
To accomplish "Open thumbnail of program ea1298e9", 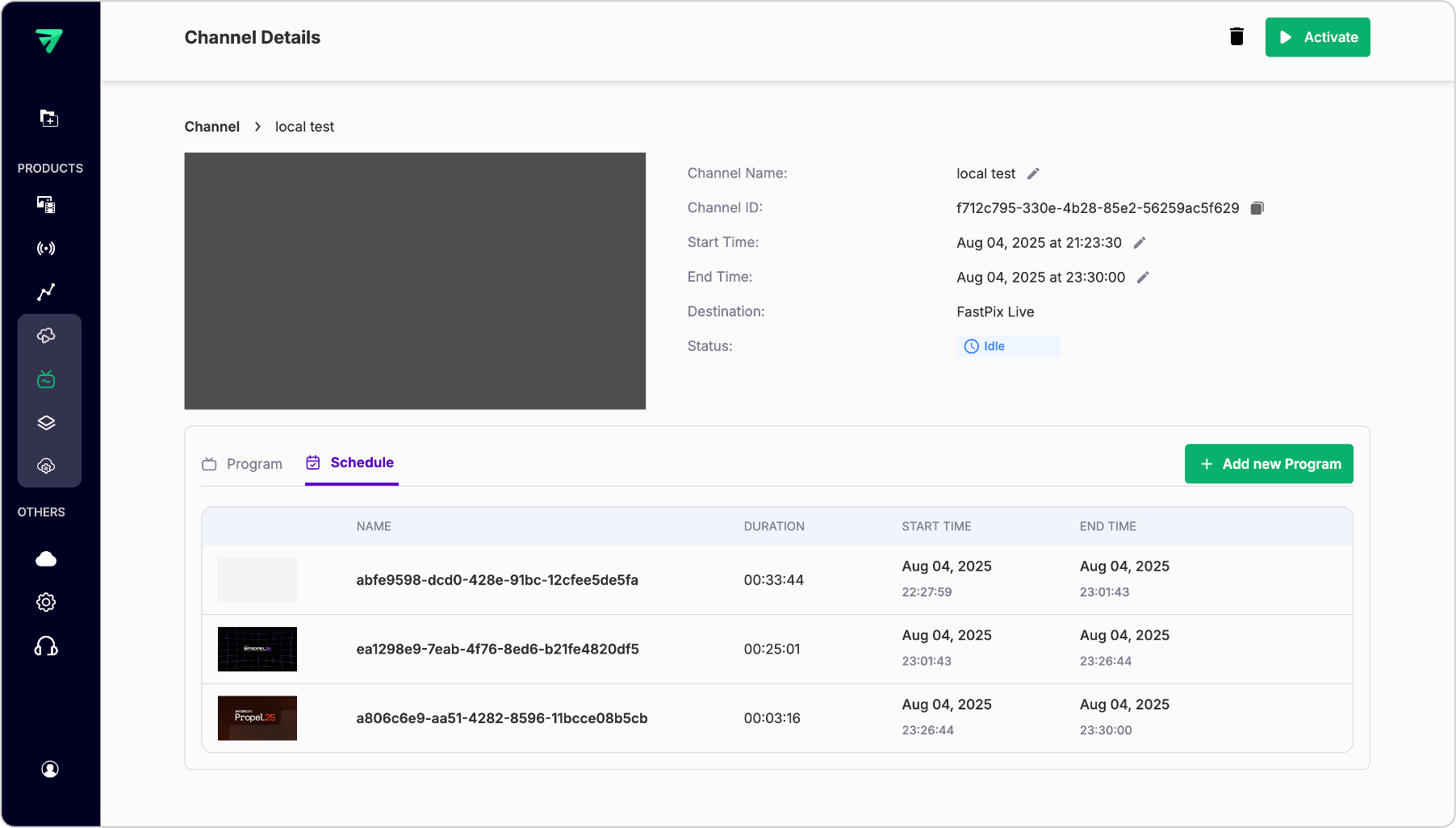I will coord(257,649).
